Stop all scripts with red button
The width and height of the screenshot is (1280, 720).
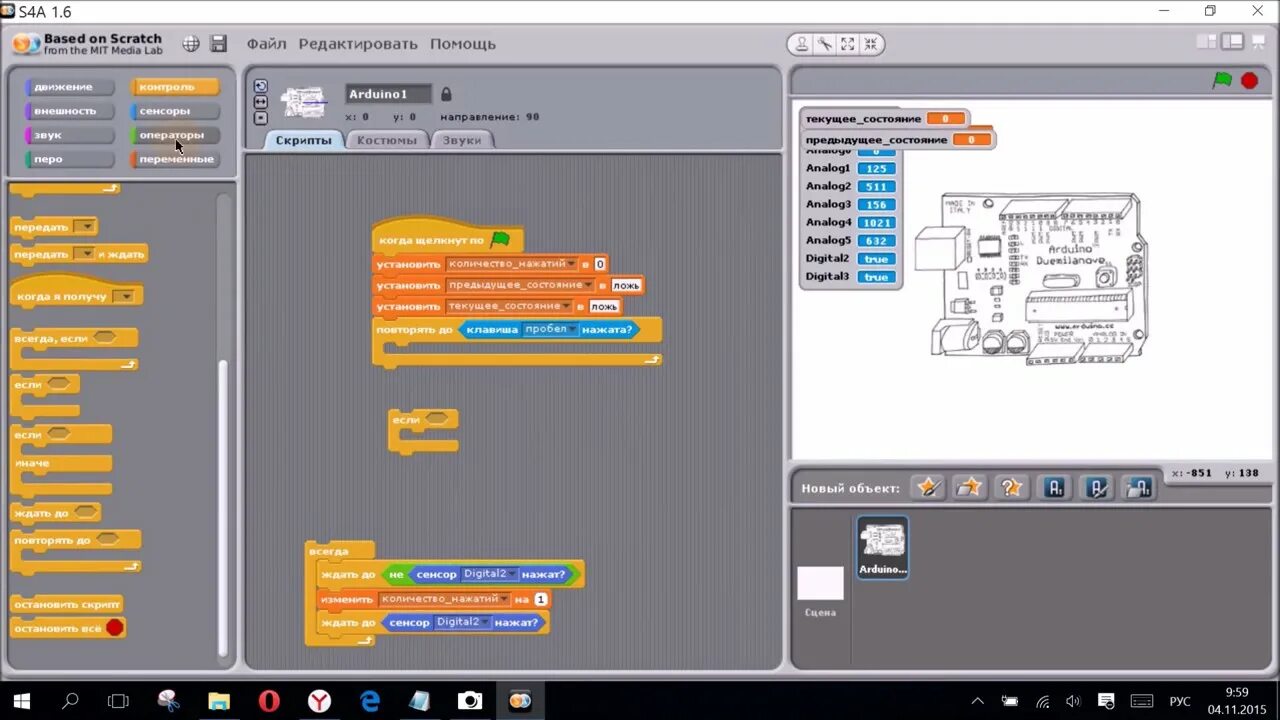1249,80
